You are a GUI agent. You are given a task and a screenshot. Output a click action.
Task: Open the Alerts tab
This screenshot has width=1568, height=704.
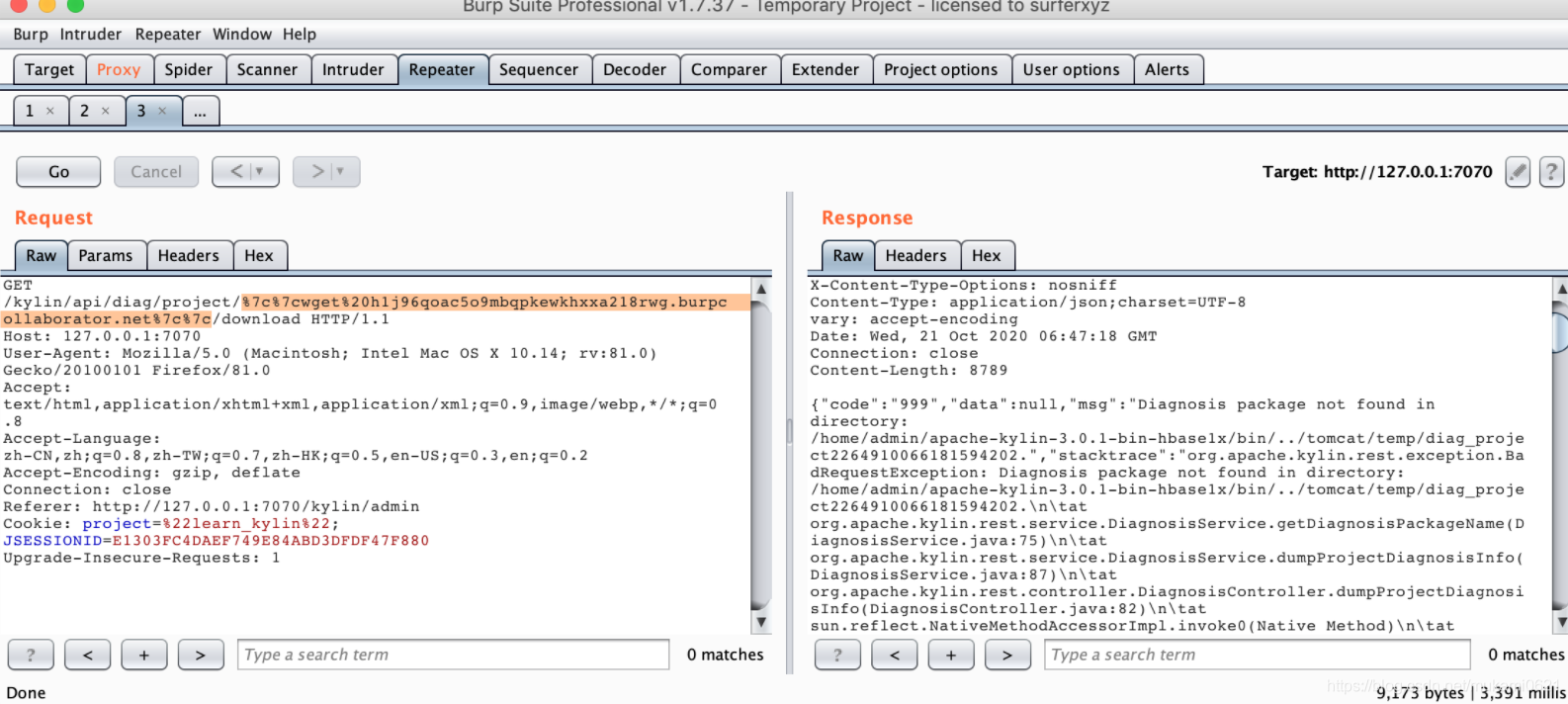point(1168,70)
